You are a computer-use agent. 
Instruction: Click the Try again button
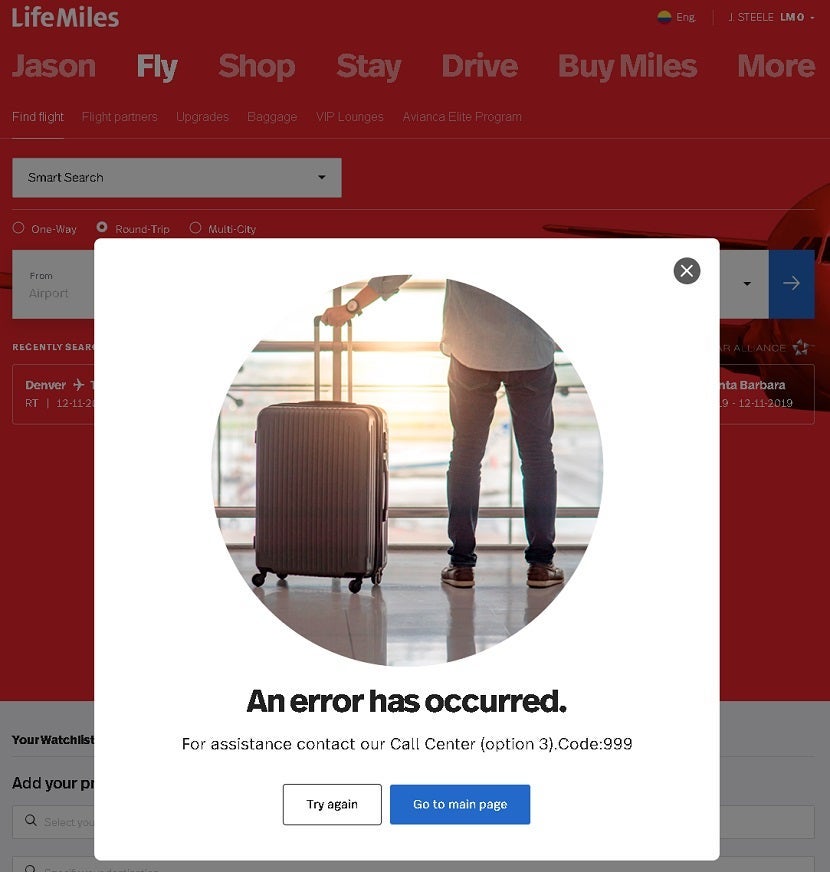pos(332,804)
